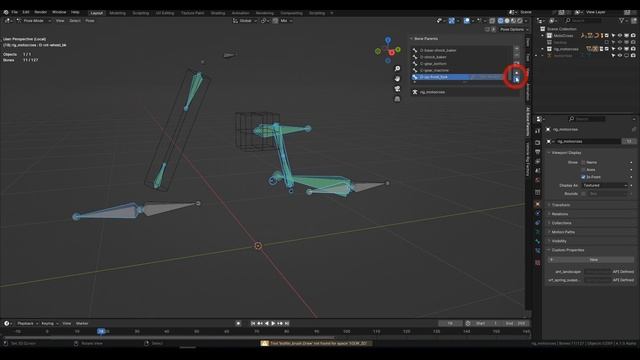
Task: Click the transform pivot point icon
Action: (x=264, y=20)
